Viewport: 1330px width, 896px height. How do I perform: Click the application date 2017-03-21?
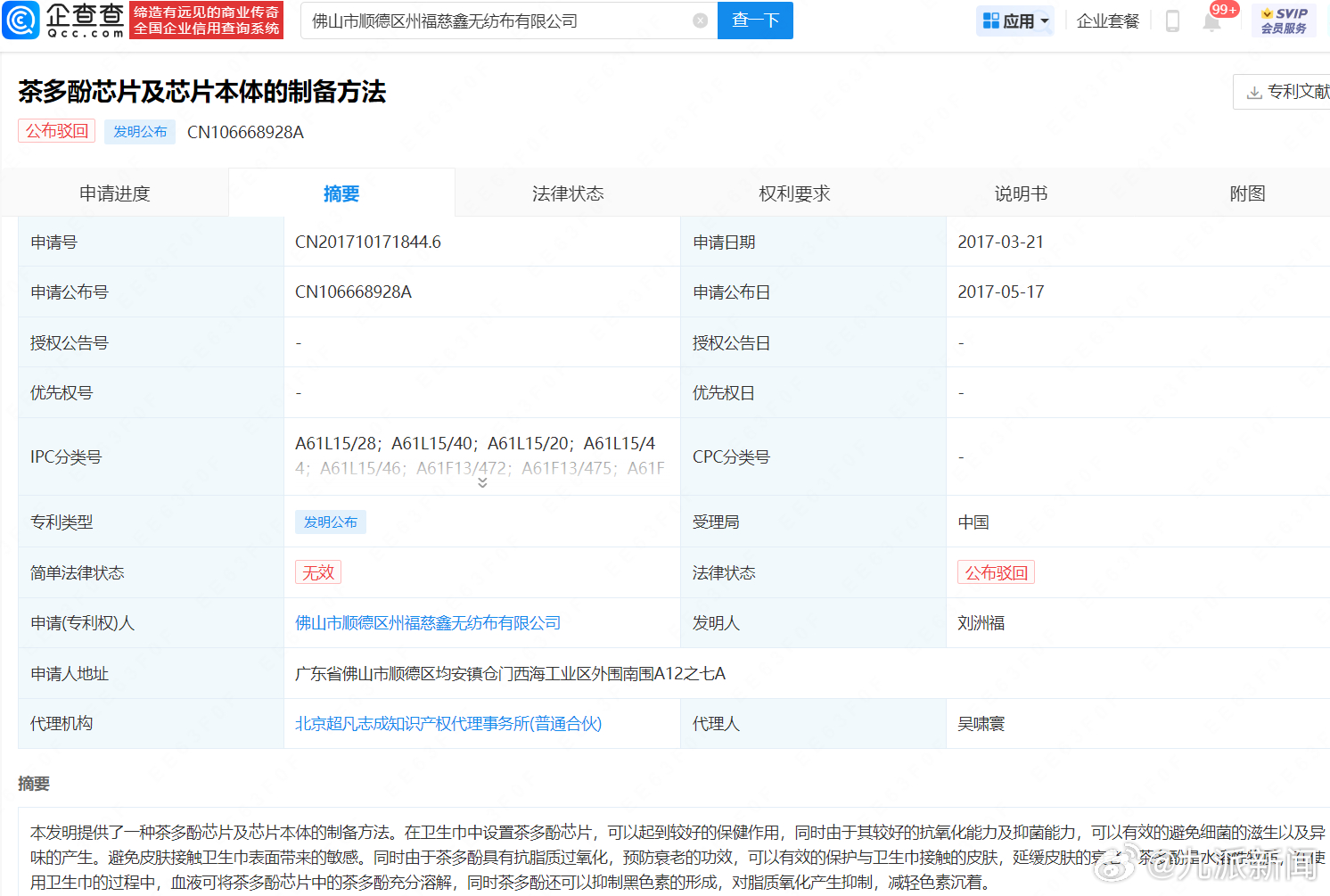[x=1001, y=242]
